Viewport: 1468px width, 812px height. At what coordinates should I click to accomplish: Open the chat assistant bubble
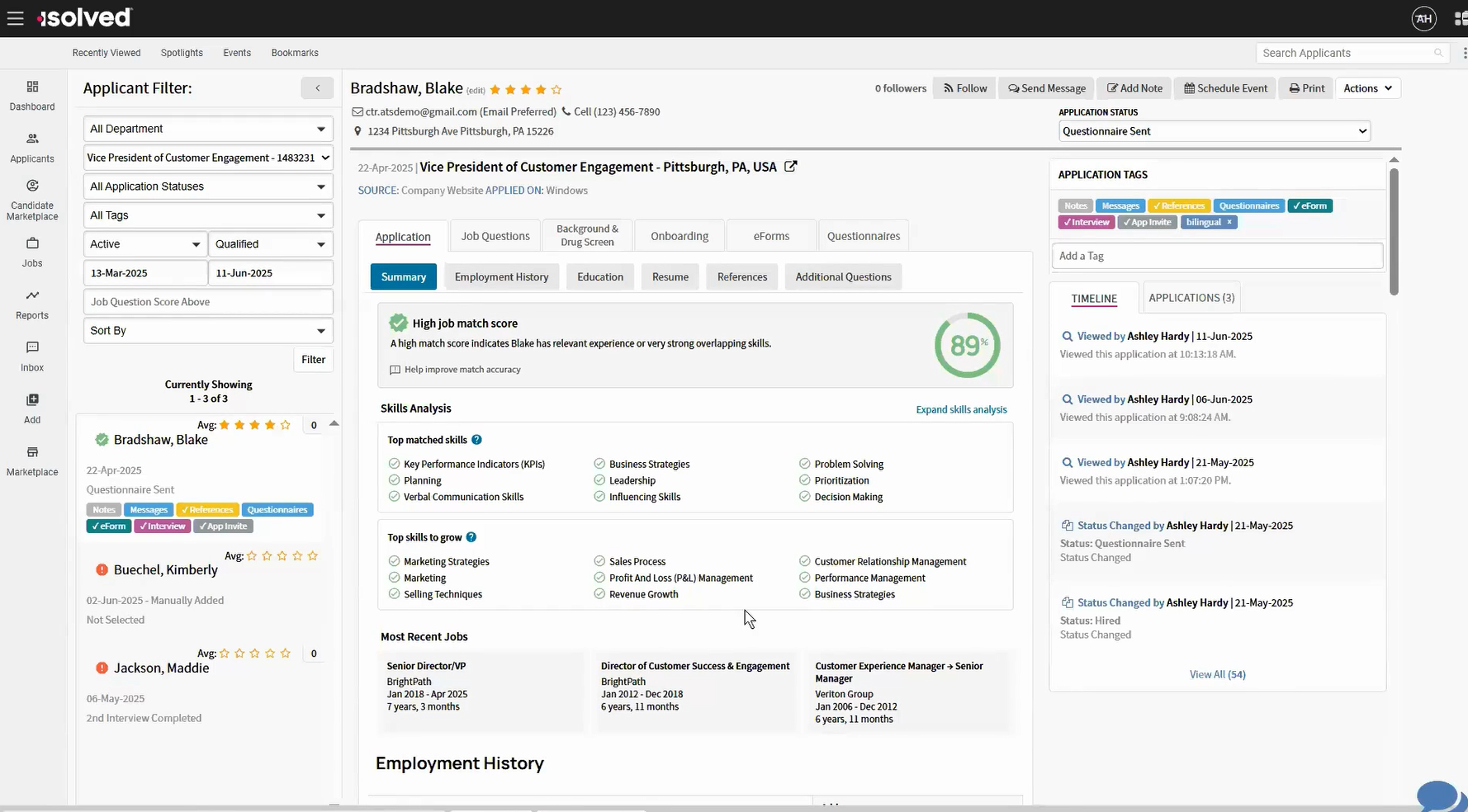(x=1438, y=795)
